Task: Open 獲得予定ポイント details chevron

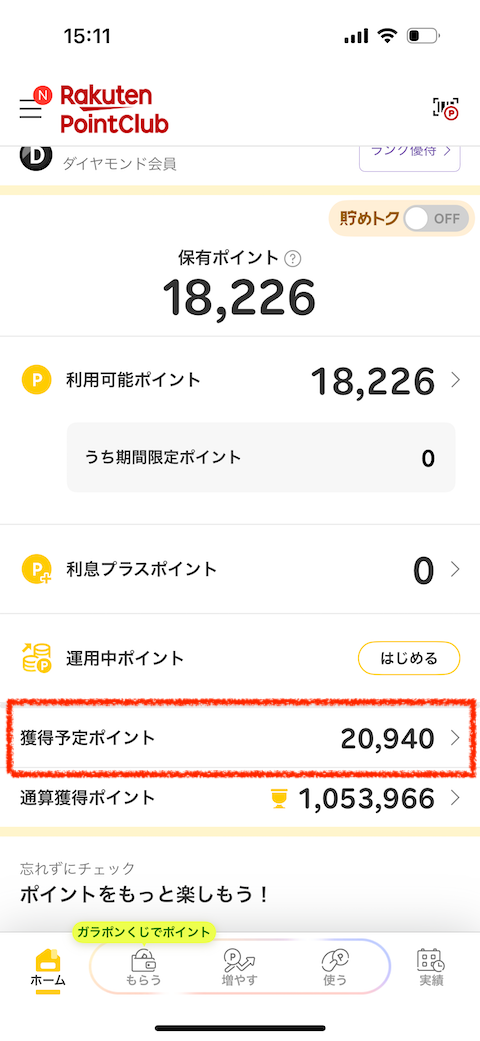Action: point(455,738)
